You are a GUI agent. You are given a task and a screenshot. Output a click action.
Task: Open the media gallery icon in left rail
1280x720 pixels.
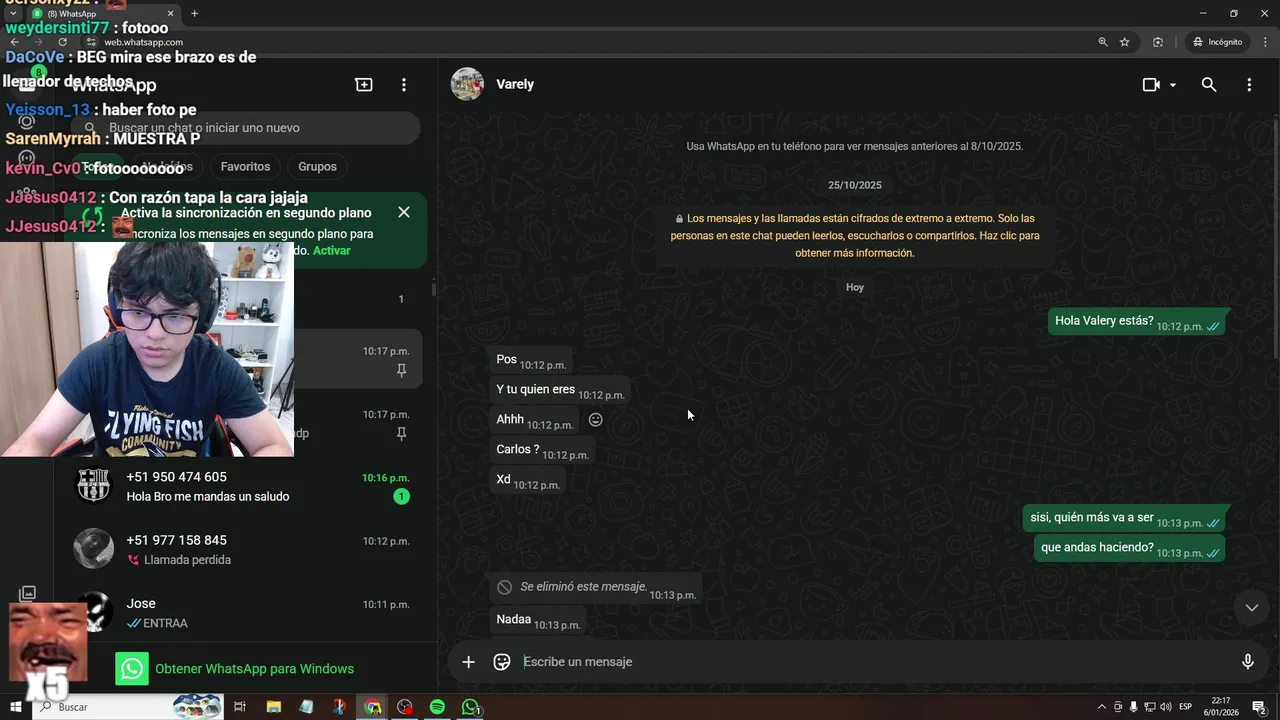pyautogui.click(x=28, y=594)
